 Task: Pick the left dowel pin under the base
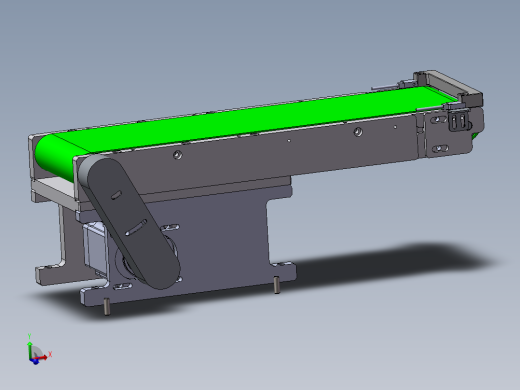pyautogui.click(x=107, y=306)
